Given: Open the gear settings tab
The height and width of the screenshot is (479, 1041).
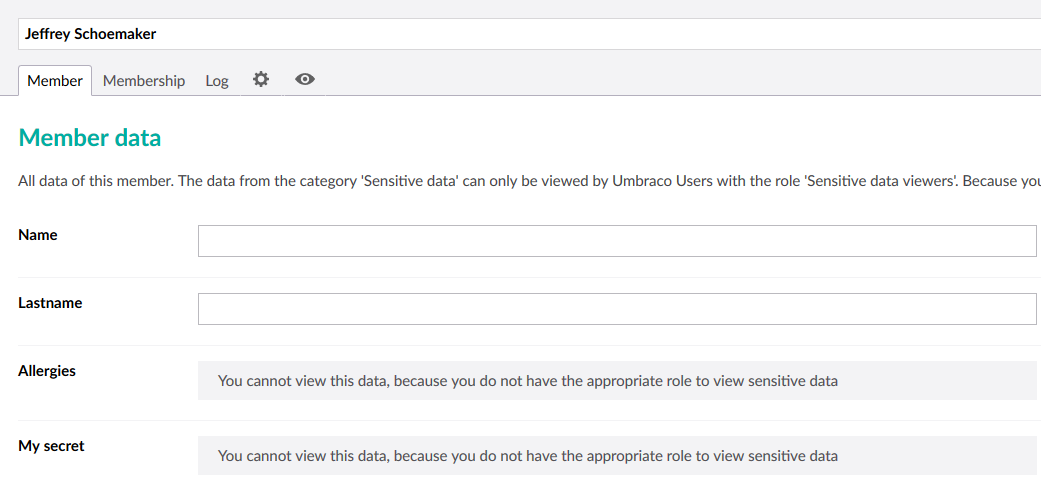Looking at the screenshot, I should tap(261, 80).
